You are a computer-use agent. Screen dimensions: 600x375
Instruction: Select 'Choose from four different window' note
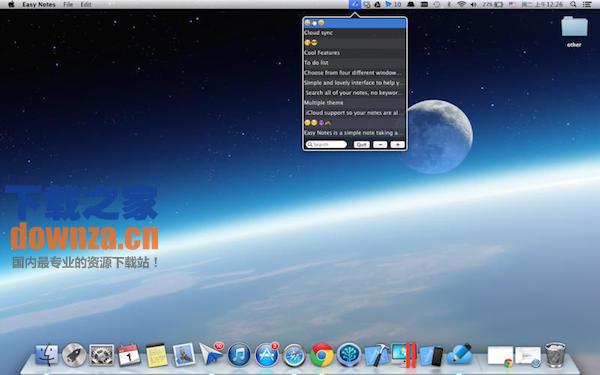[x=354, y=73]
